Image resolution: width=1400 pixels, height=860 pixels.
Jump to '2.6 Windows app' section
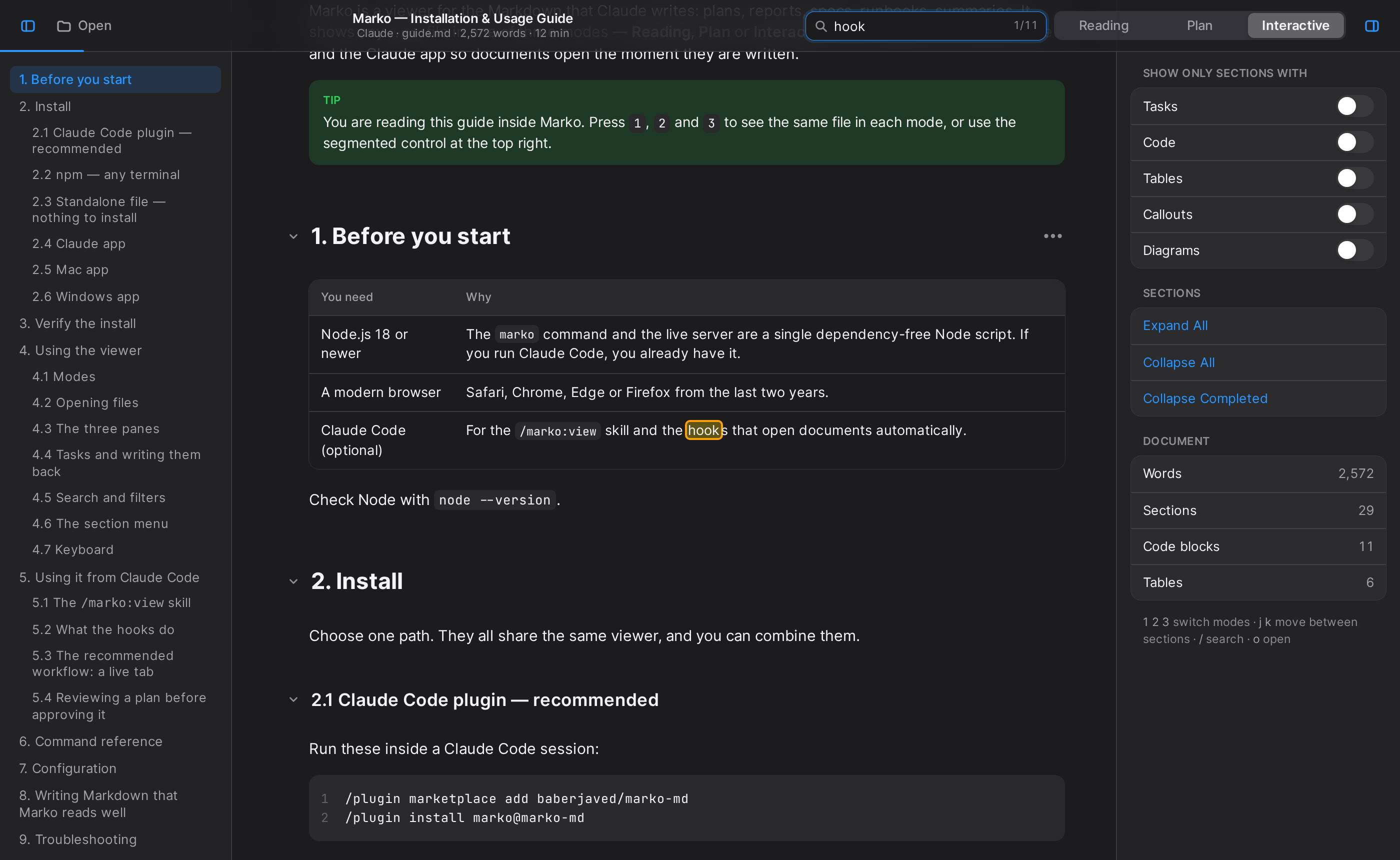(x=115, y=296)
